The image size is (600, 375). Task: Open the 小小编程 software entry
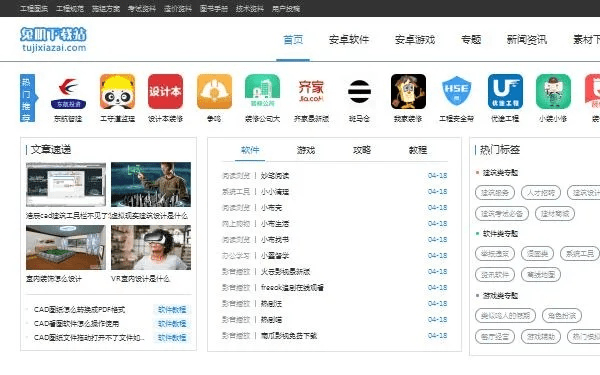click(x=275, y=192)
